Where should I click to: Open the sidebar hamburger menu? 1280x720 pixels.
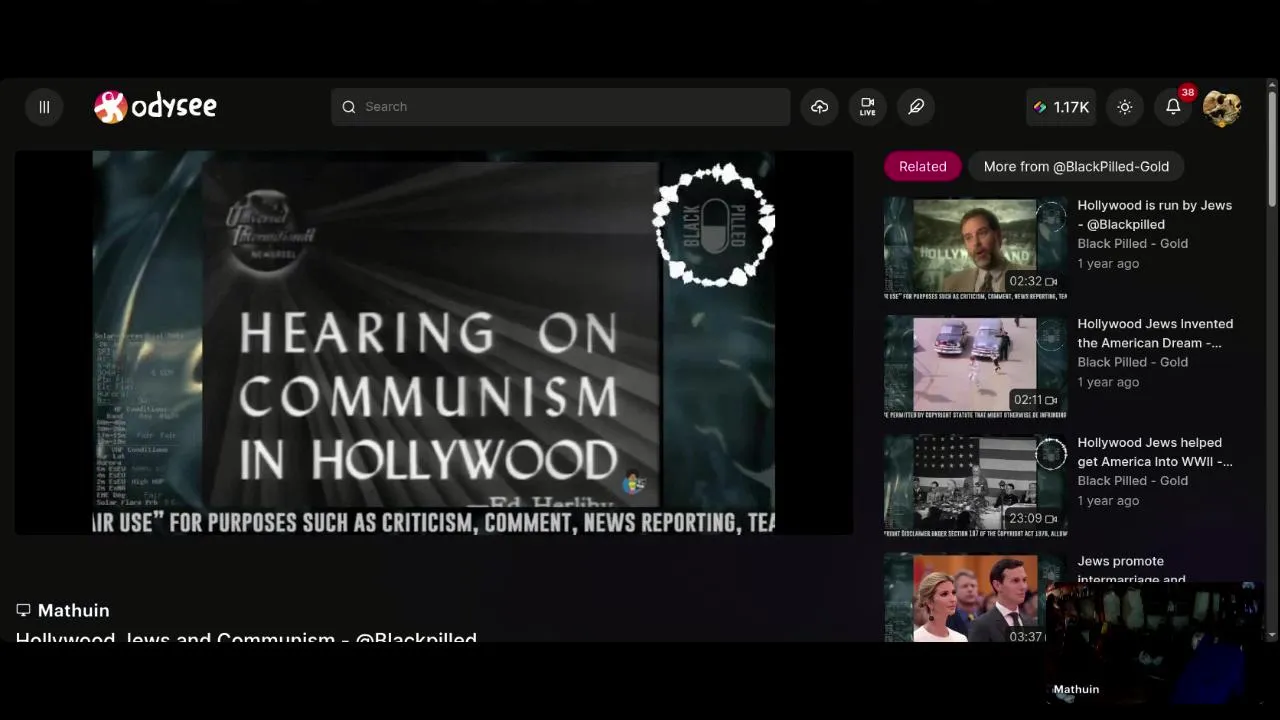[44, 107]
